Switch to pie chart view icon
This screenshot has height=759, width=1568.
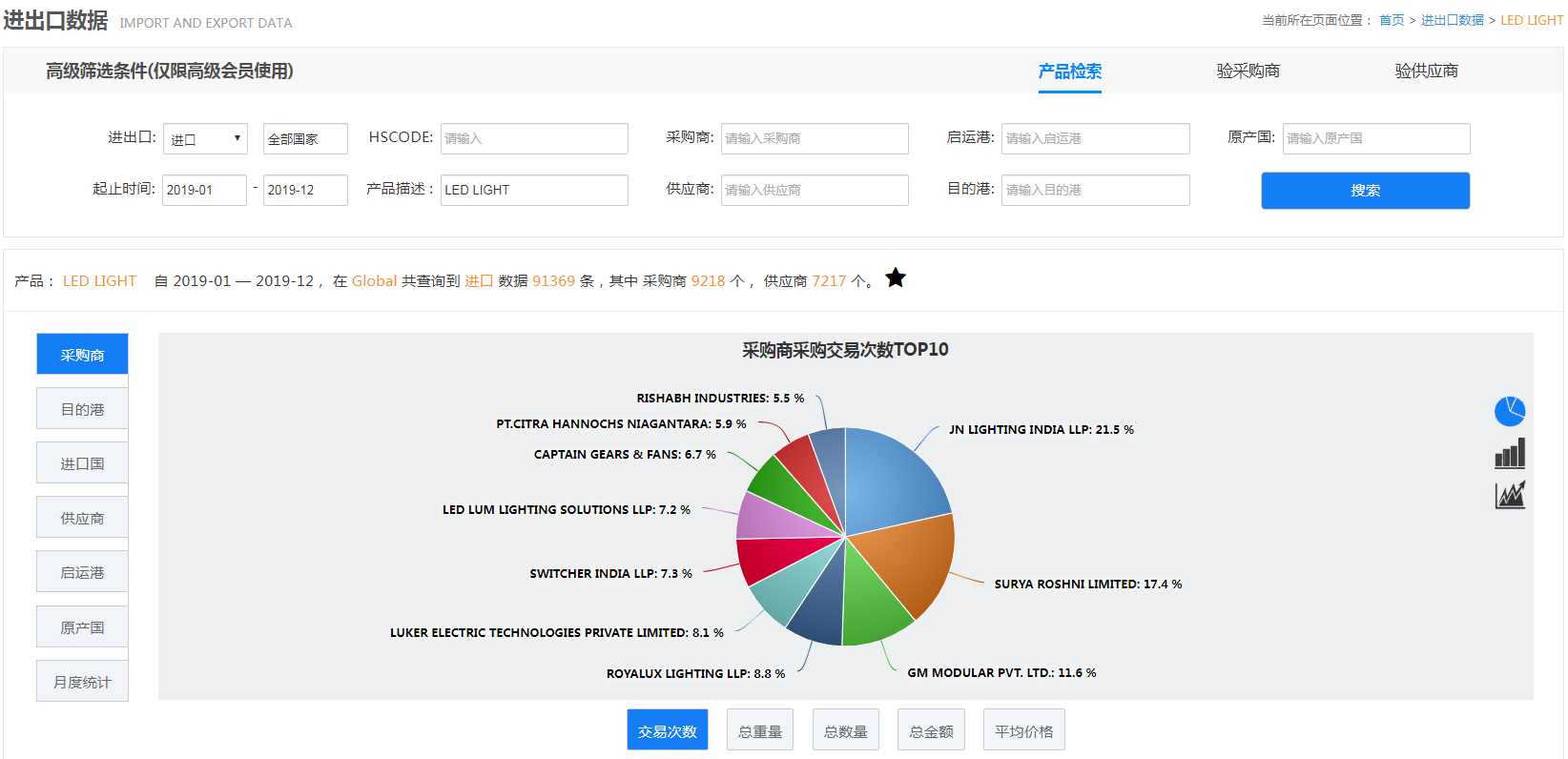pos(1509,412)
